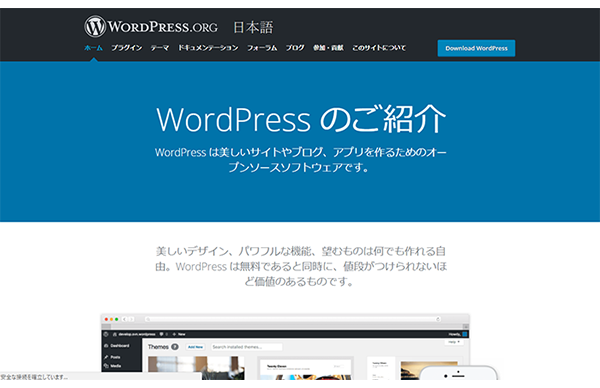Viewport: 600px width, 388px height.
Task: Visit the フォーラム section
Action: click(262, 48)
